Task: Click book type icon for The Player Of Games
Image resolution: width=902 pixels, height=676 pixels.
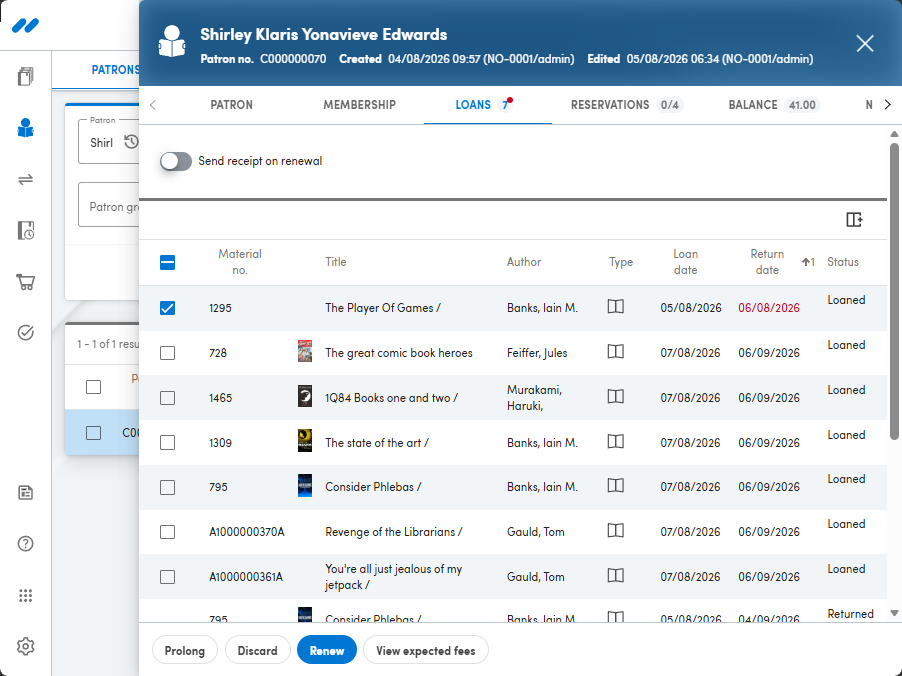Action: 616,307
